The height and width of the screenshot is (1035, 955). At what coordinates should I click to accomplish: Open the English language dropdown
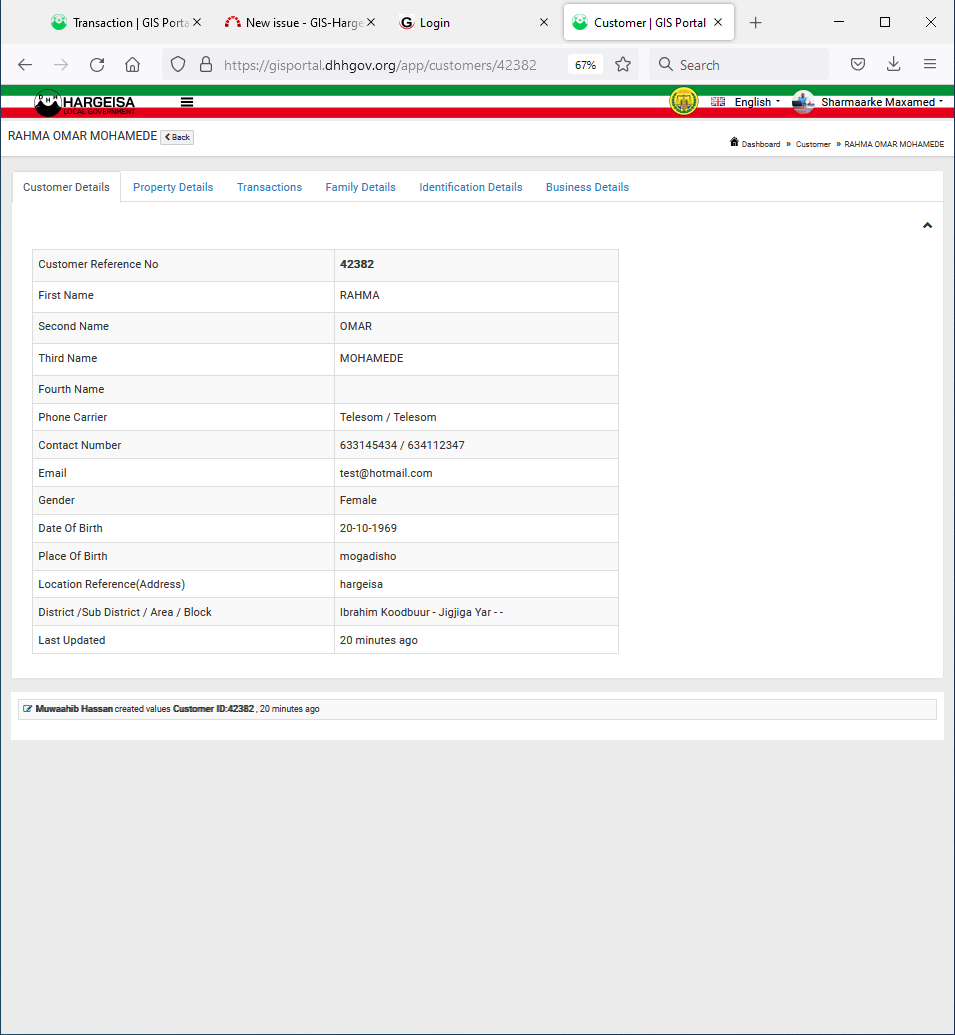tap(757, 102)
